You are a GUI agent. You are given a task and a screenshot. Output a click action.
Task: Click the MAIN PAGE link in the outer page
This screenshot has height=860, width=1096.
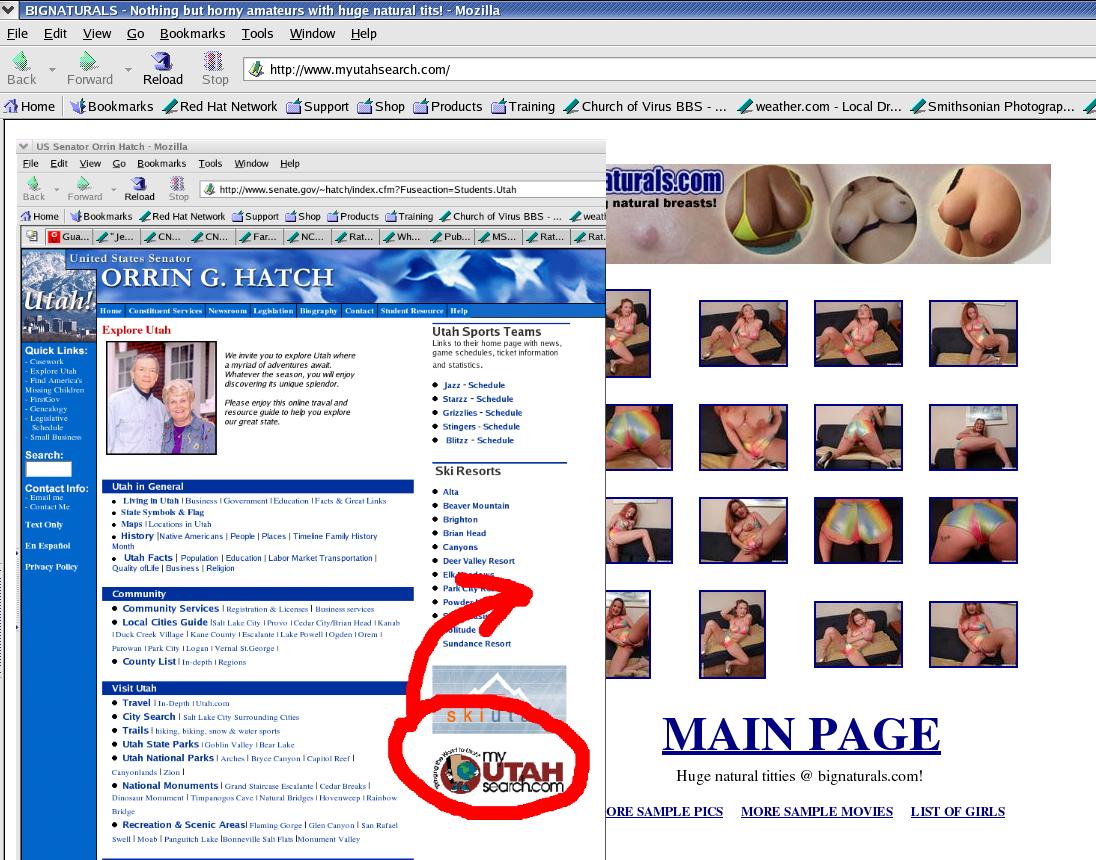click(x=801, y=734)
